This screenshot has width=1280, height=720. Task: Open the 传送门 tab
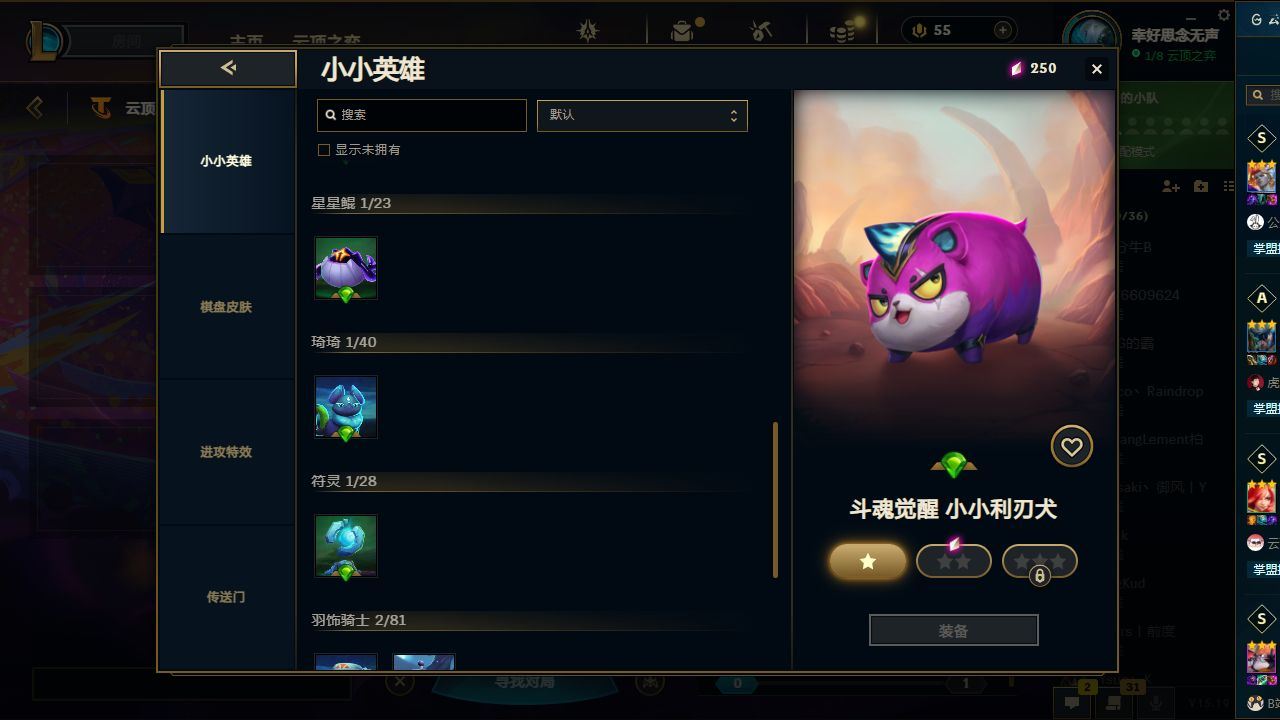click(x=226, y=597)
